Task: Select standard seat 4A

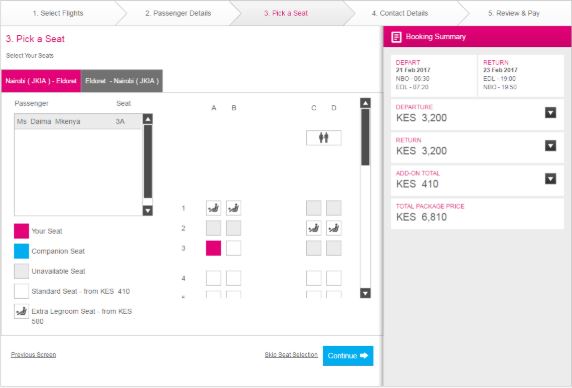Action: [x=213, y=278]
